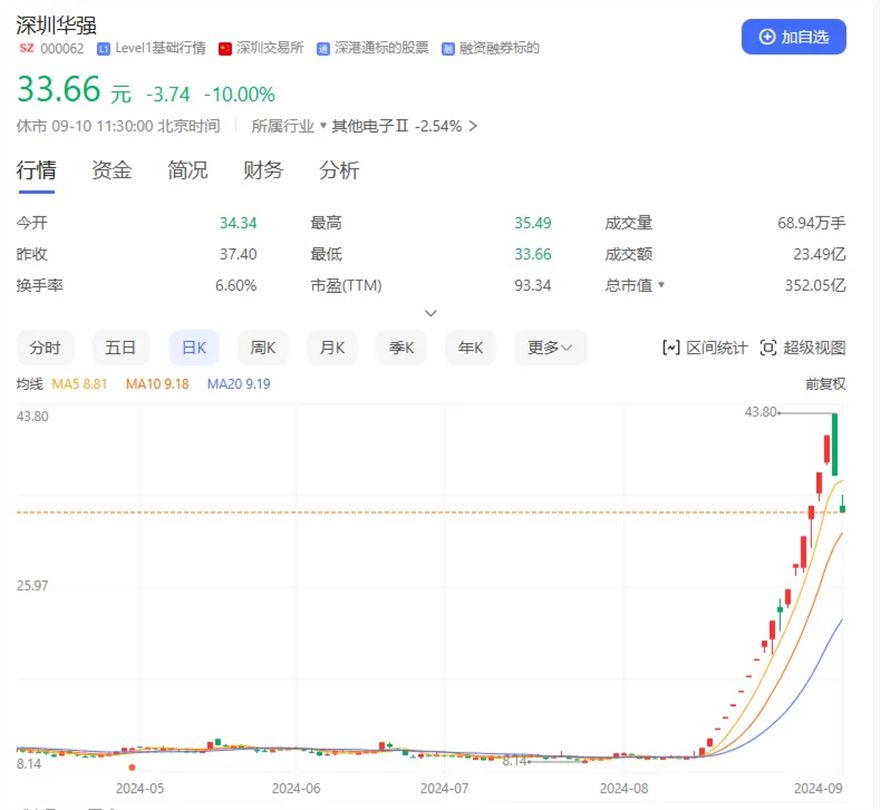Viewport: 880px width, 810px height.
Task: Expand more quote details chevron
Action: click(431, 314)
